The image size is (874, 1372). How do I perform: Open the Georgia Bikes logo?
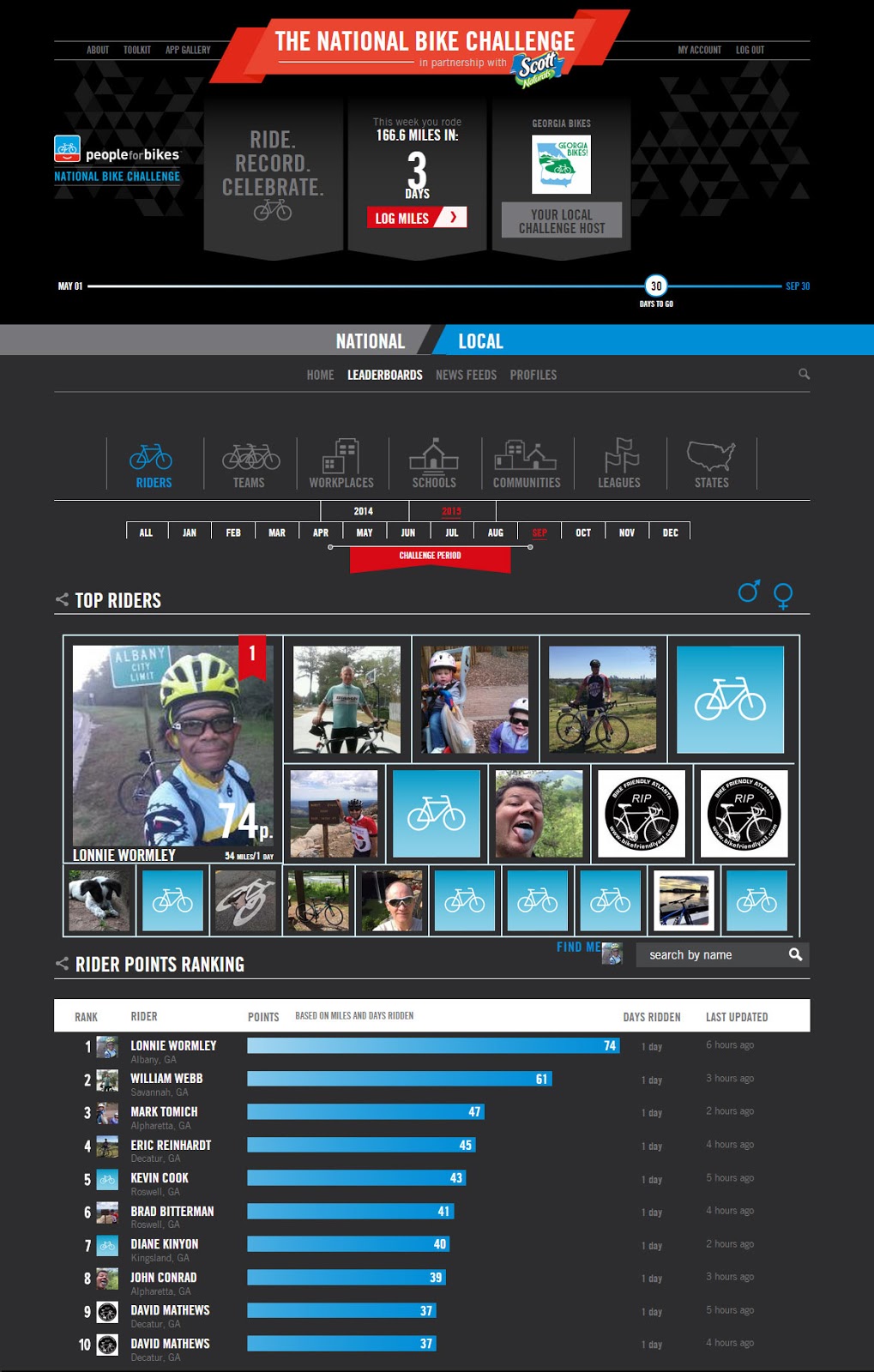[x=561, y=165]
